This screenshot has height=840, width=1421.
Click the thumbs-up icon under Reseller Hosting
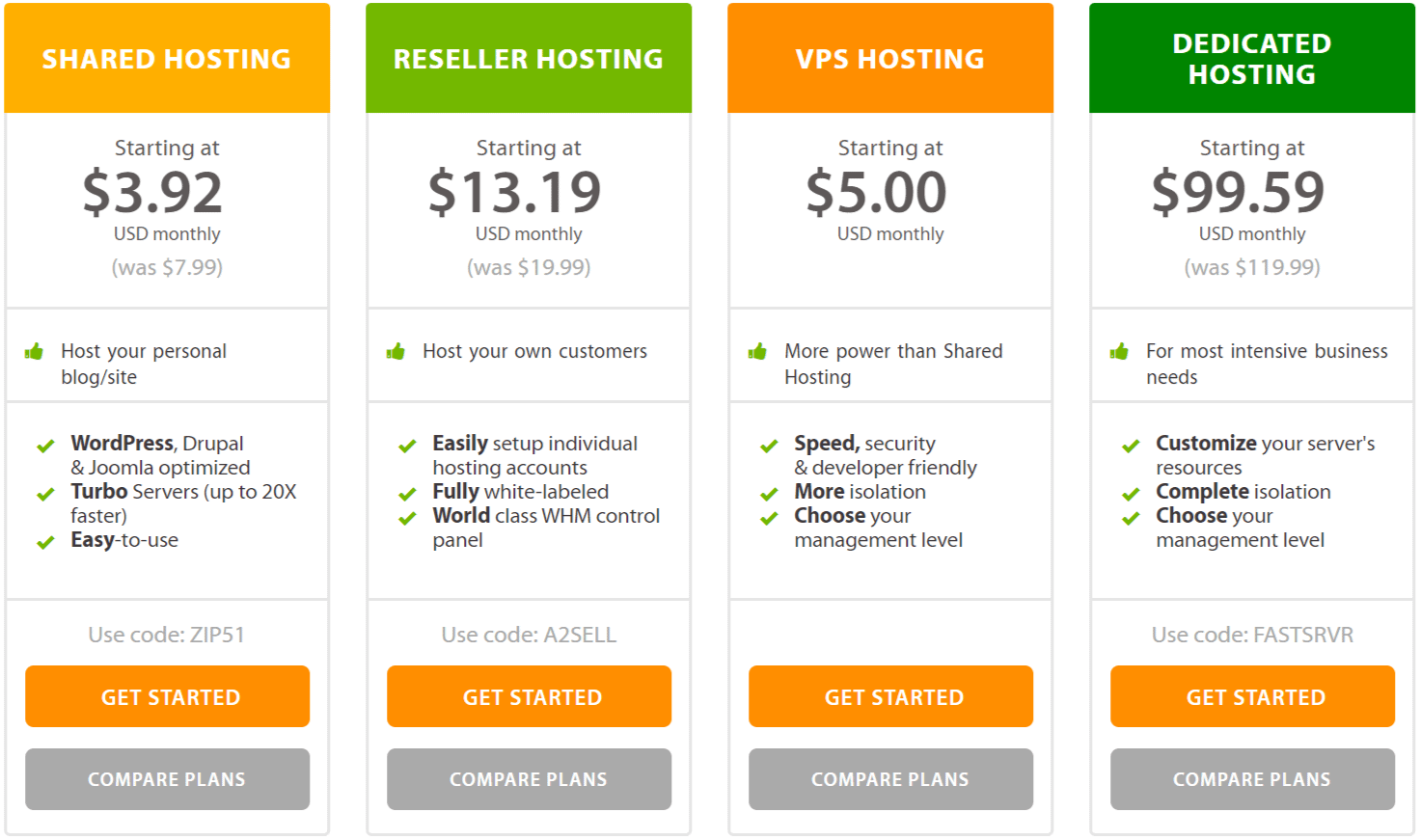[396, 352]
